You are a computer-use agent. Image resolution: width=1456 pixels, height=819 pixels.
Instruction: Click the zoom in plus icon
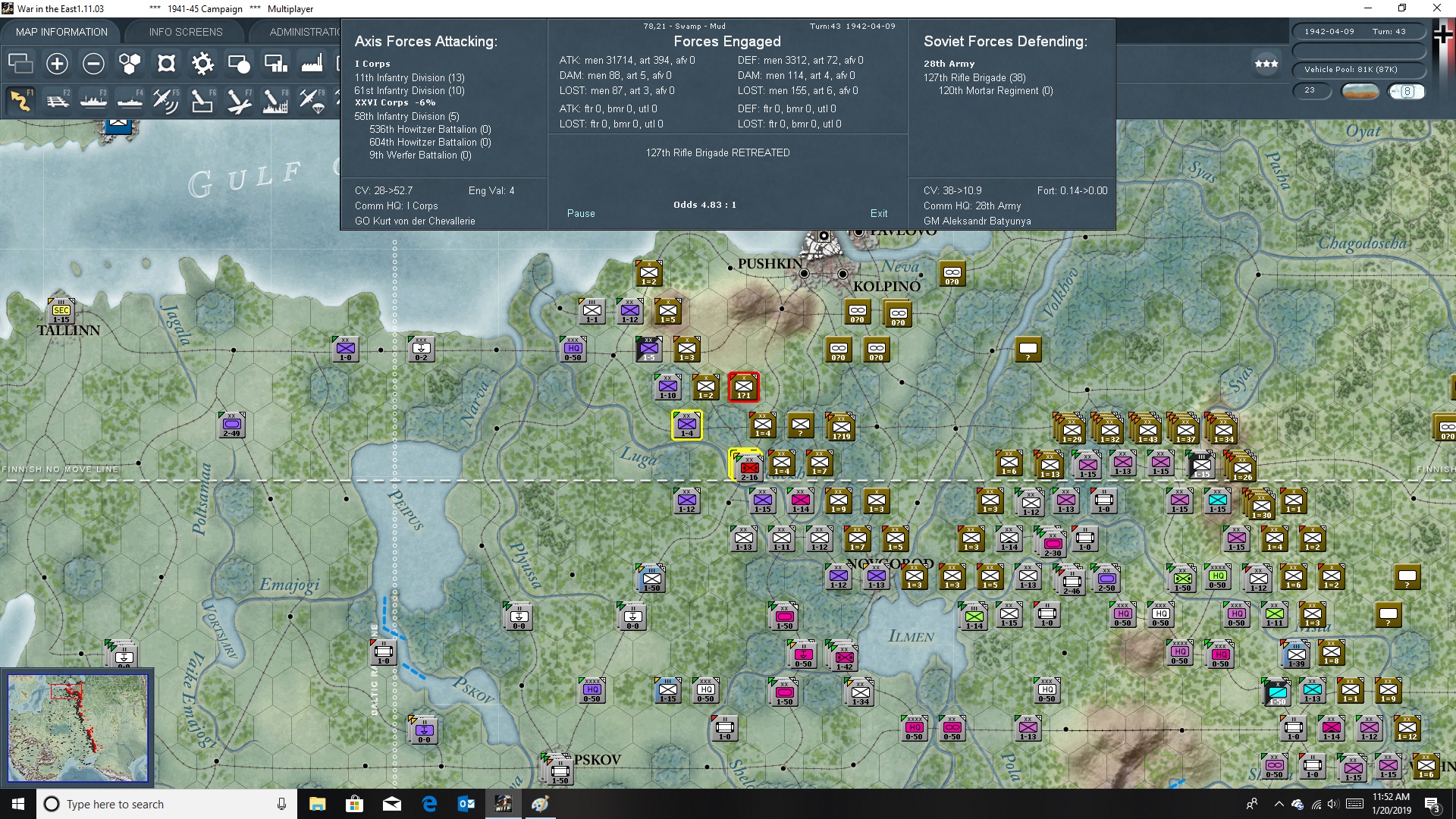tap(57, 64)
